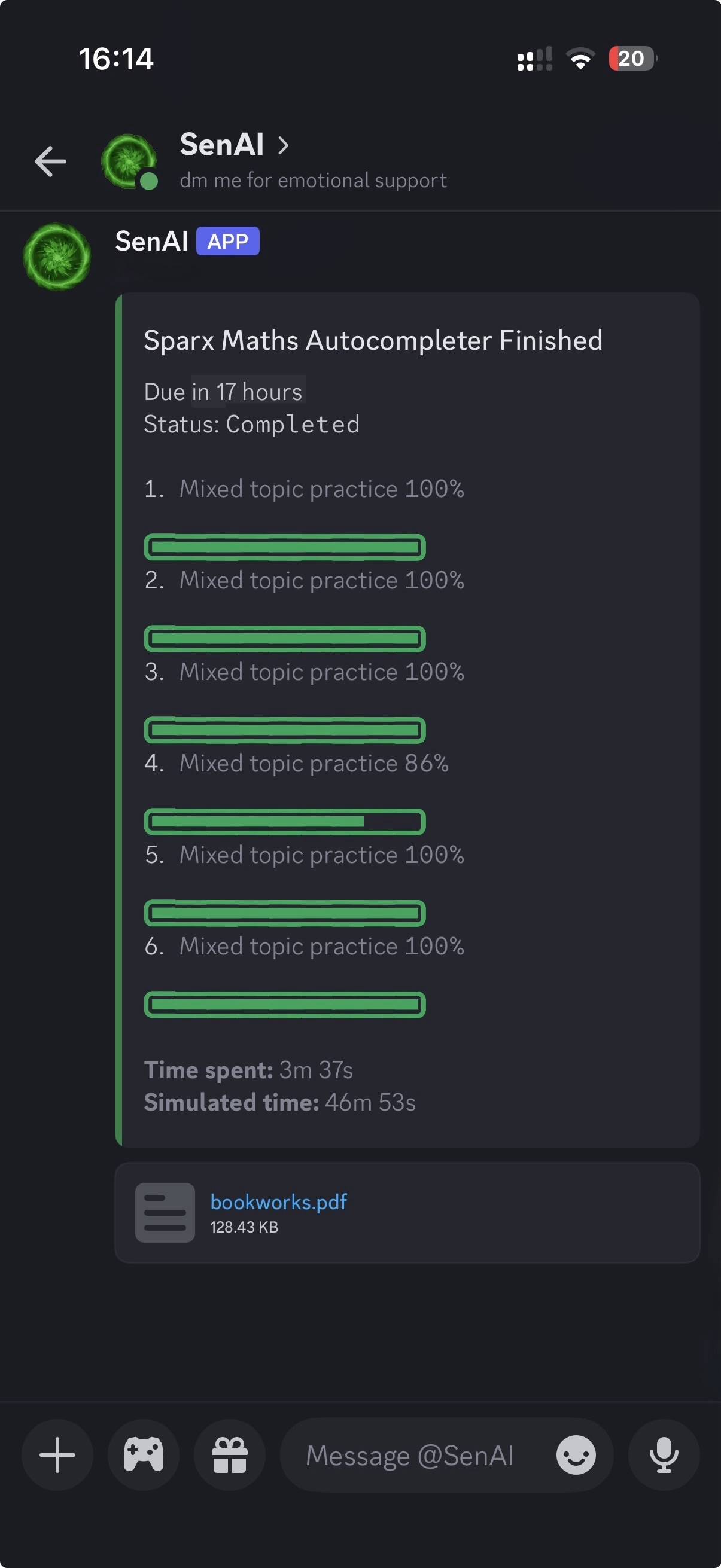
Task: Tap the plus attachment button
Action: (57, 1455)
